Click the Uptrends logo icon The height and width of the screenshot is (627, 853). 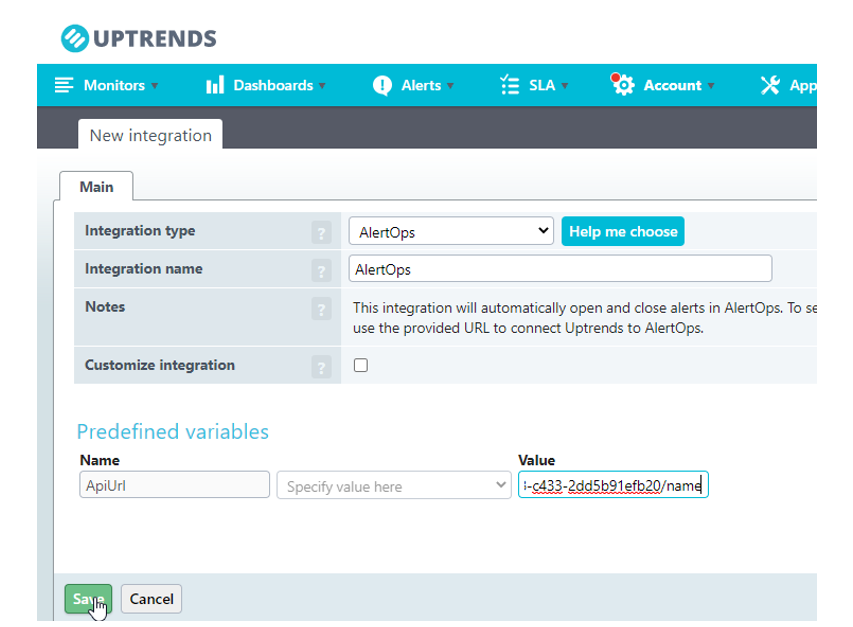point(76,39)
